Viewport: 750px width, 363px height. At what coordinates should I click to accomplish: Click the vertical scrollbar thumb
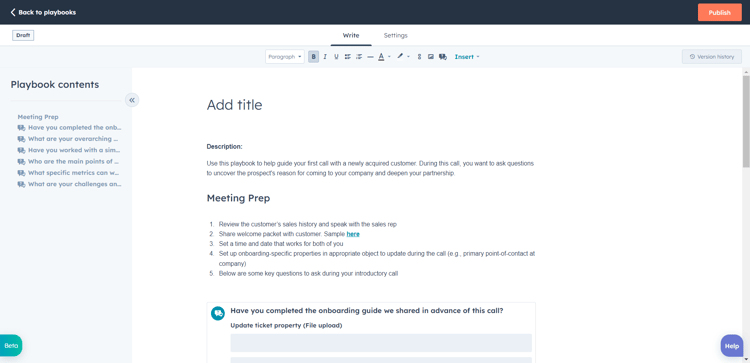click(746, 121)
